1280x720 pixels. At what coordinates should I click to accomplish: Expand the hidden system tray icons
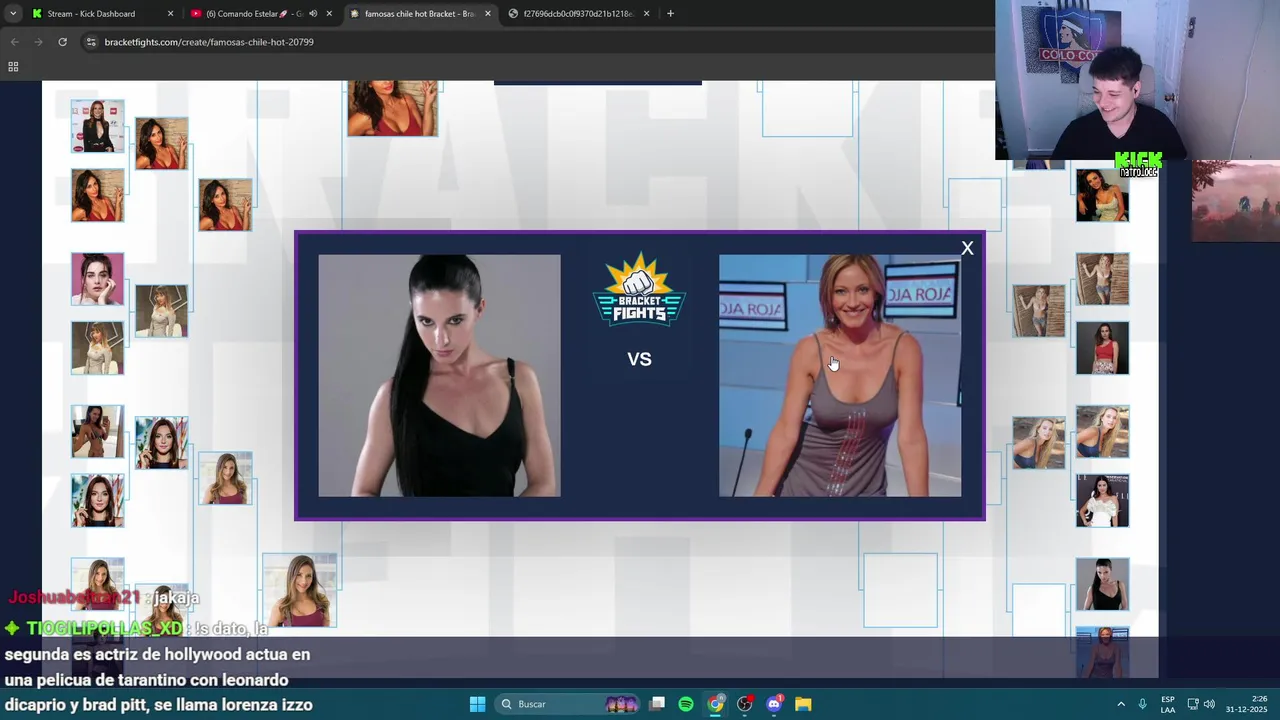[1121, 704]
